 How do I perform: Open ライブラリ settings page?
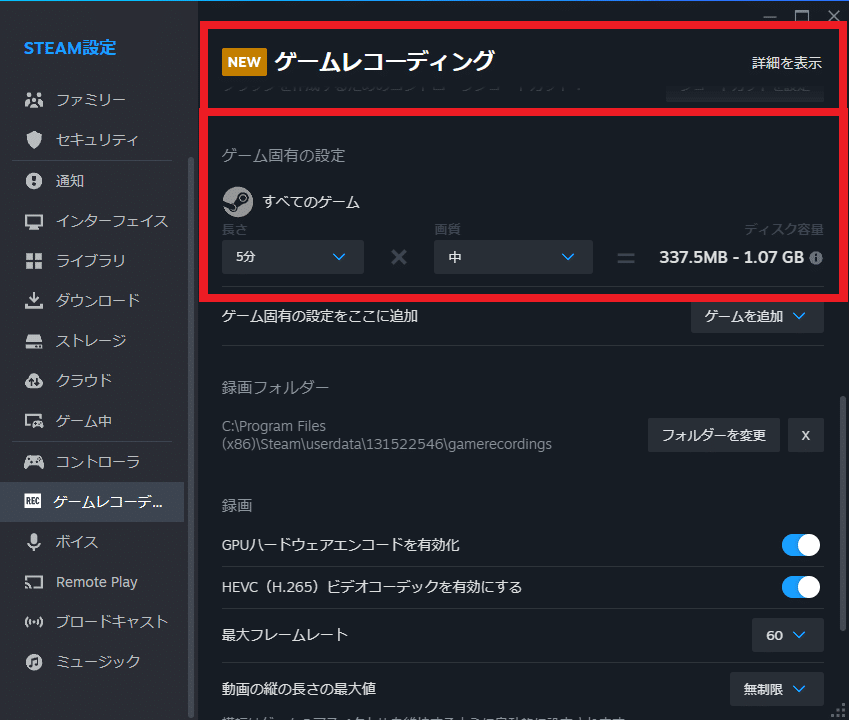[92, 261]
